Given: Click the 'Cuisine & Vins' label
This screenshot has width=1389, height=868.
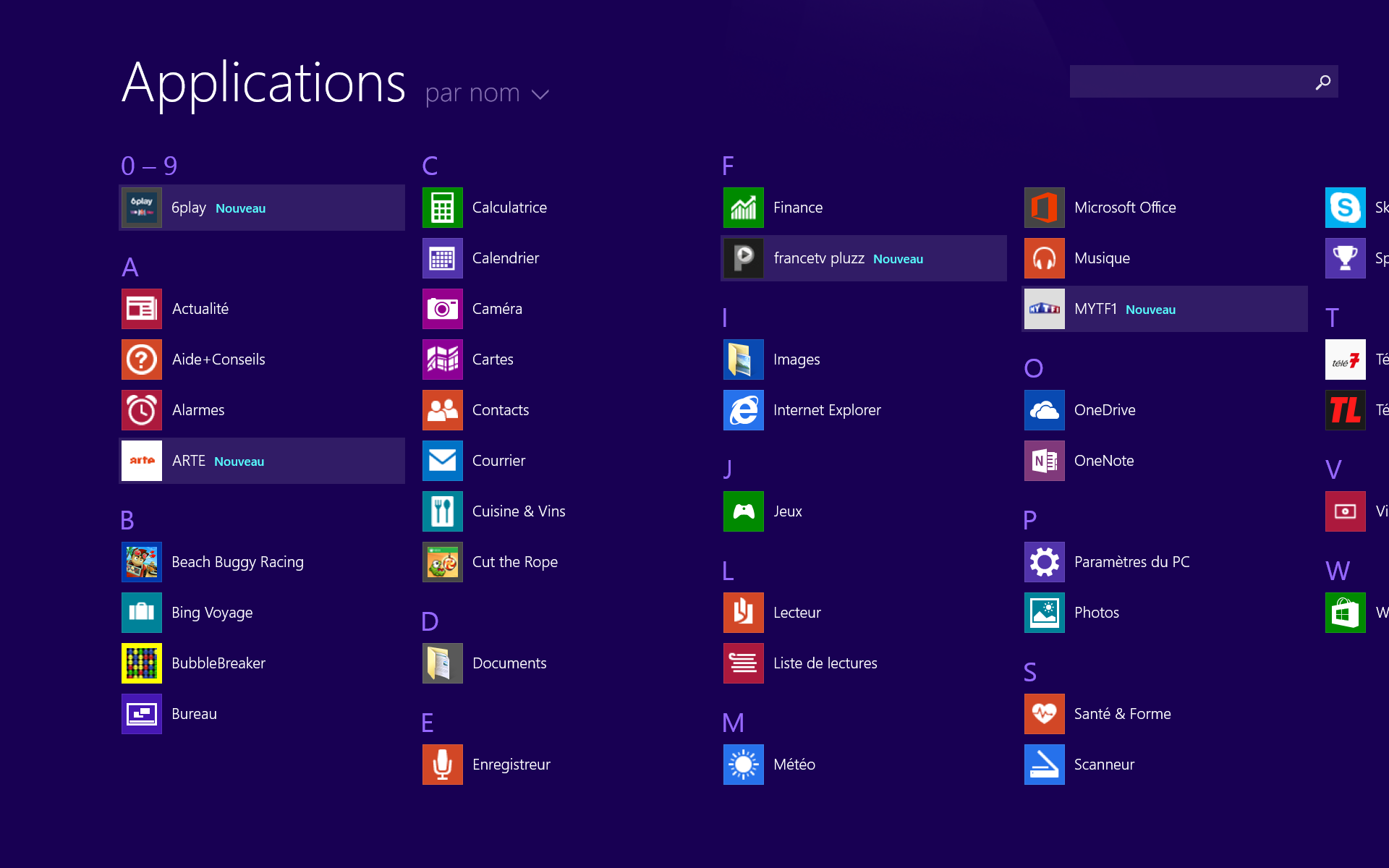Looking at the screenshot, I should tap(519, 511).
